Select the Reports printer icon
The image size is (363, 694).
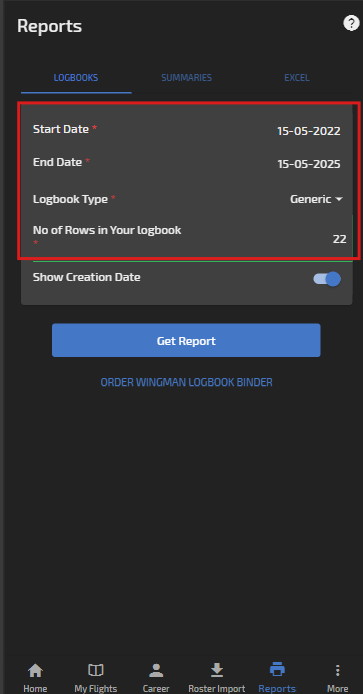tap(277, 670)
